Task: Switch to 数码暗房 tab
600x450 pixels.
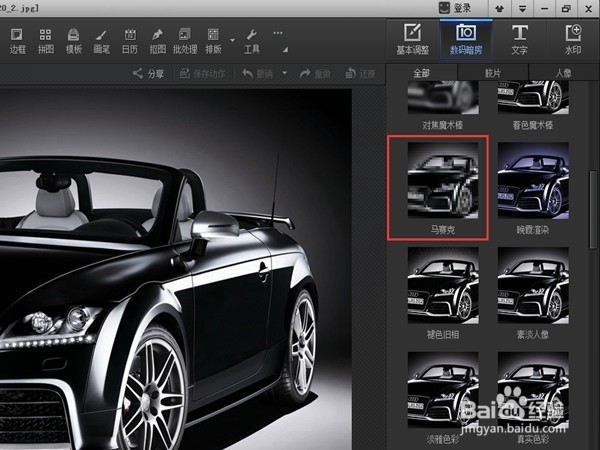Action: [x=466, y=39]
